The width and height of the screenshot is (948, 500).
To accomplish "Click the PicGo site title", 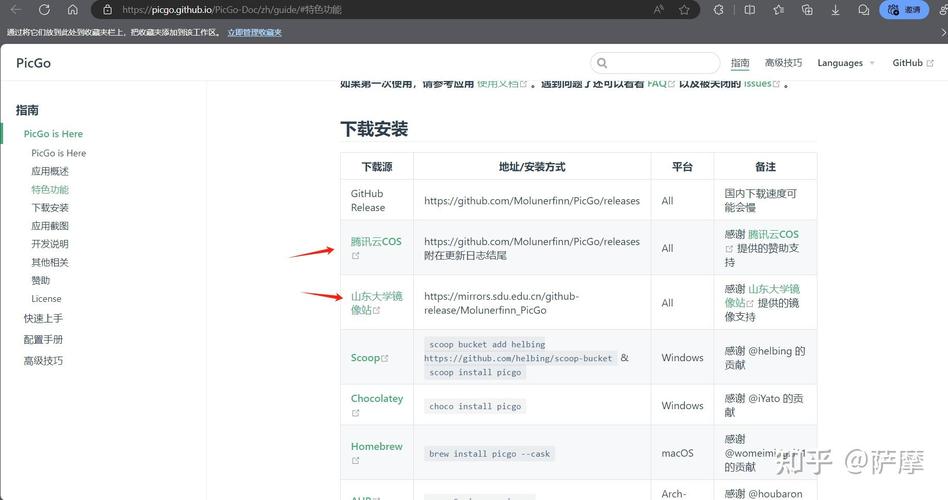I will point(33,63).
